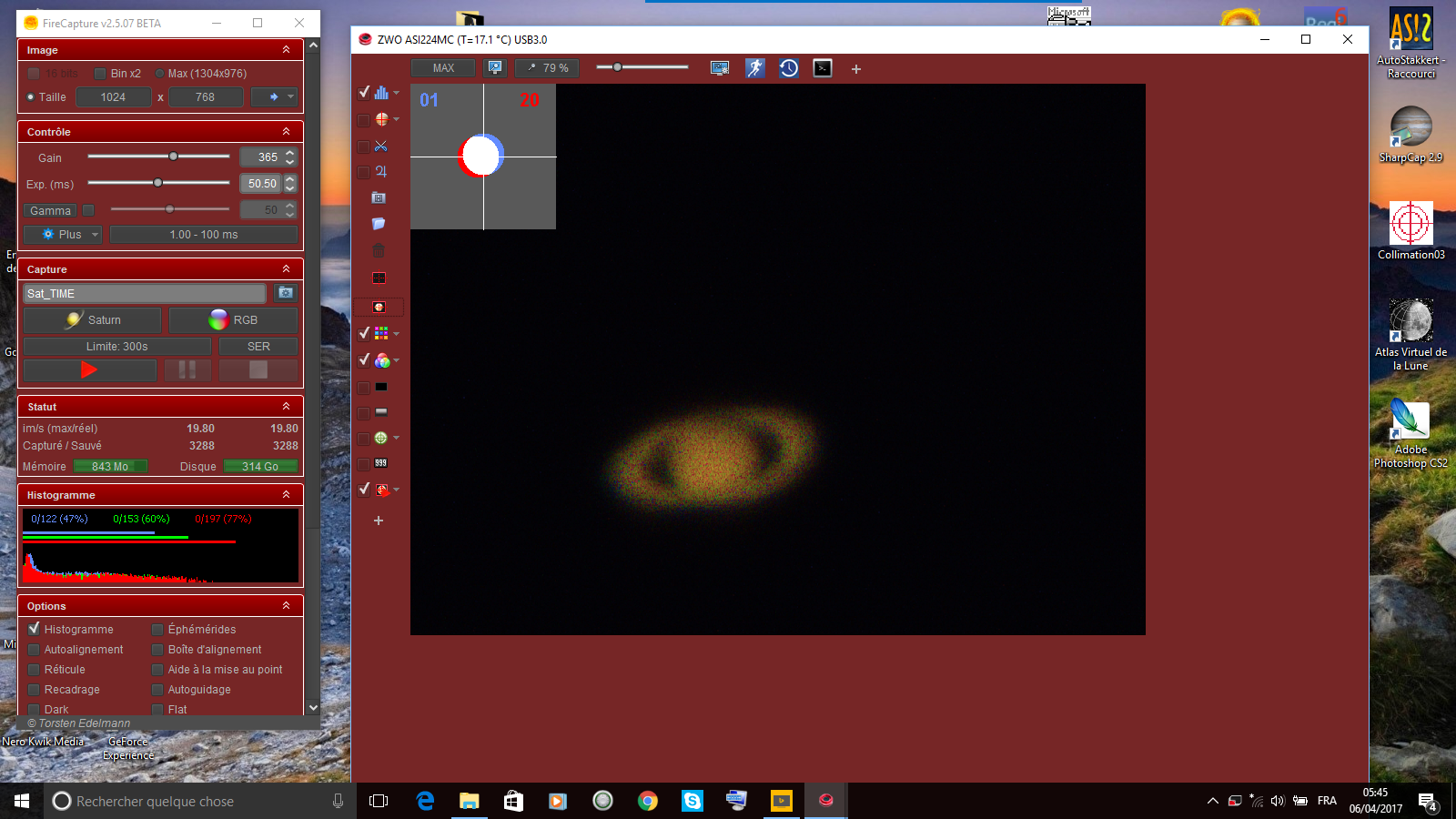The height and width of the screenshot is (819, 1456).
Task: Click the grey flat frame rectangle icon
Action: pyautogui.click(x=381, y=412)
